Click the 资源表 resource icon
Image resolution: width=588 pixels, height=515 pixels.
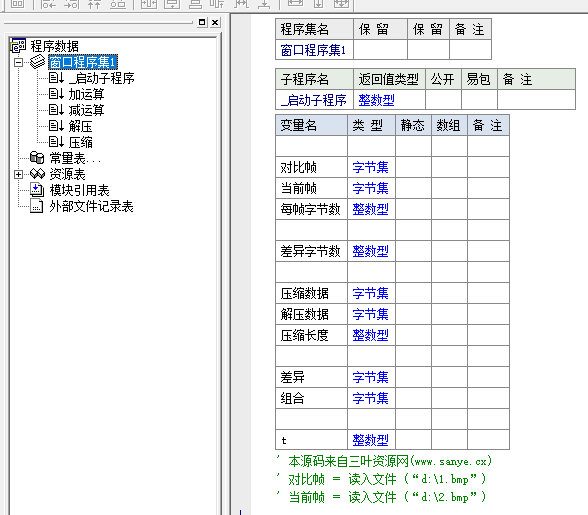tap(38, 174)
